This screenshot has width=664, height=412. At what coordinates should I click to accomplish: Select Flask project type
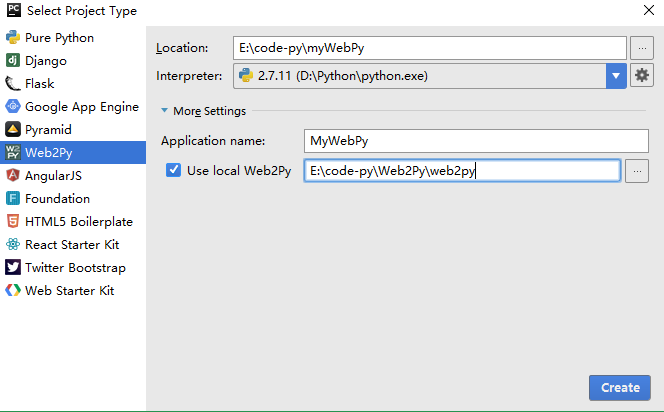pyautogui.click(x=73, y=83)
